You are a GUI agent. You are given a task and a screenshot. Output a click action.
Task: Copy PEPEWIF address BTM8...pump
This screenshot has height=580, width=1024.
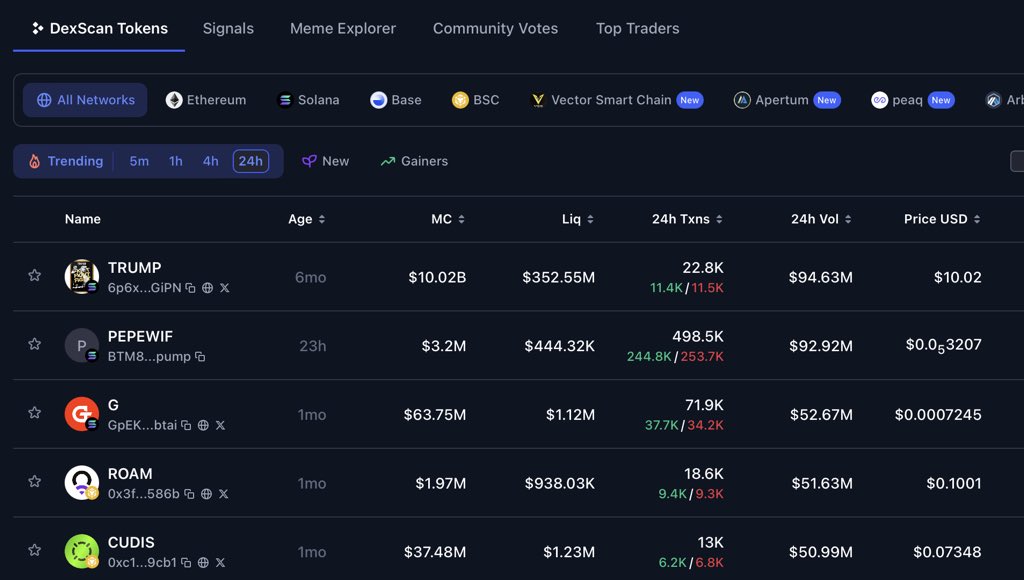click(x=200, y=357)
